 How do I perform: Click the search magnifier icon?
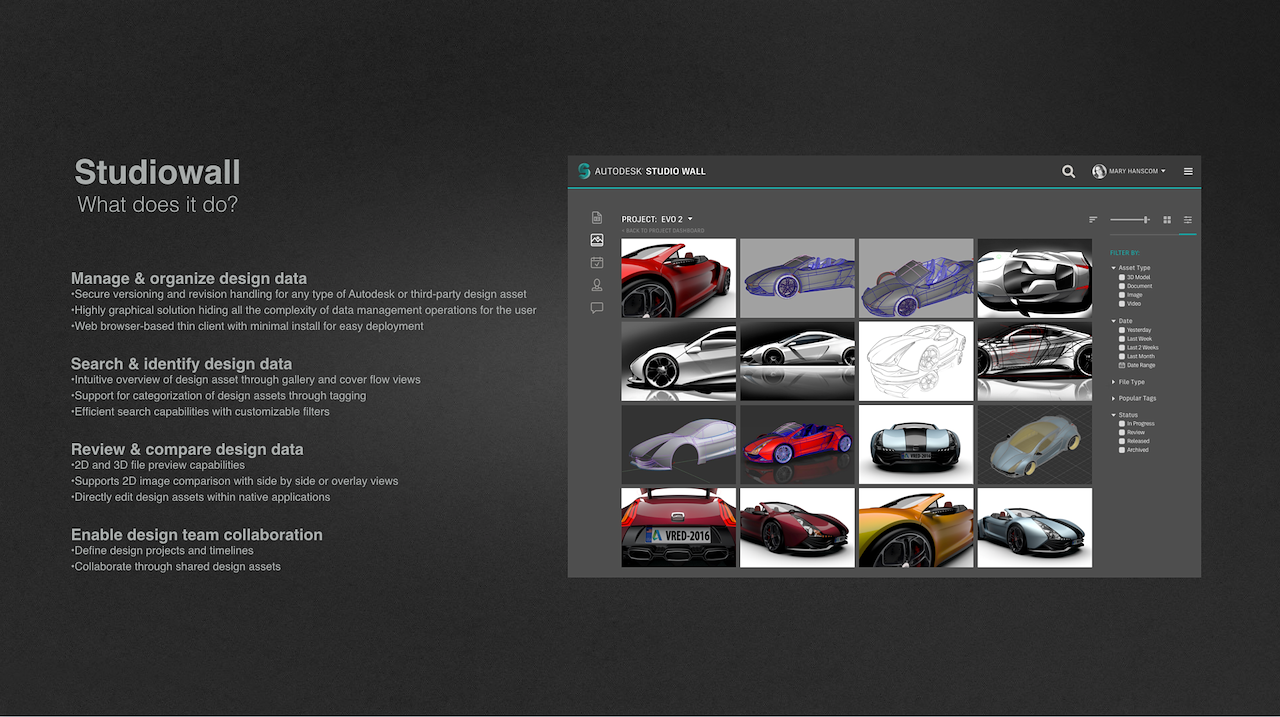(x=1068, y=171)
